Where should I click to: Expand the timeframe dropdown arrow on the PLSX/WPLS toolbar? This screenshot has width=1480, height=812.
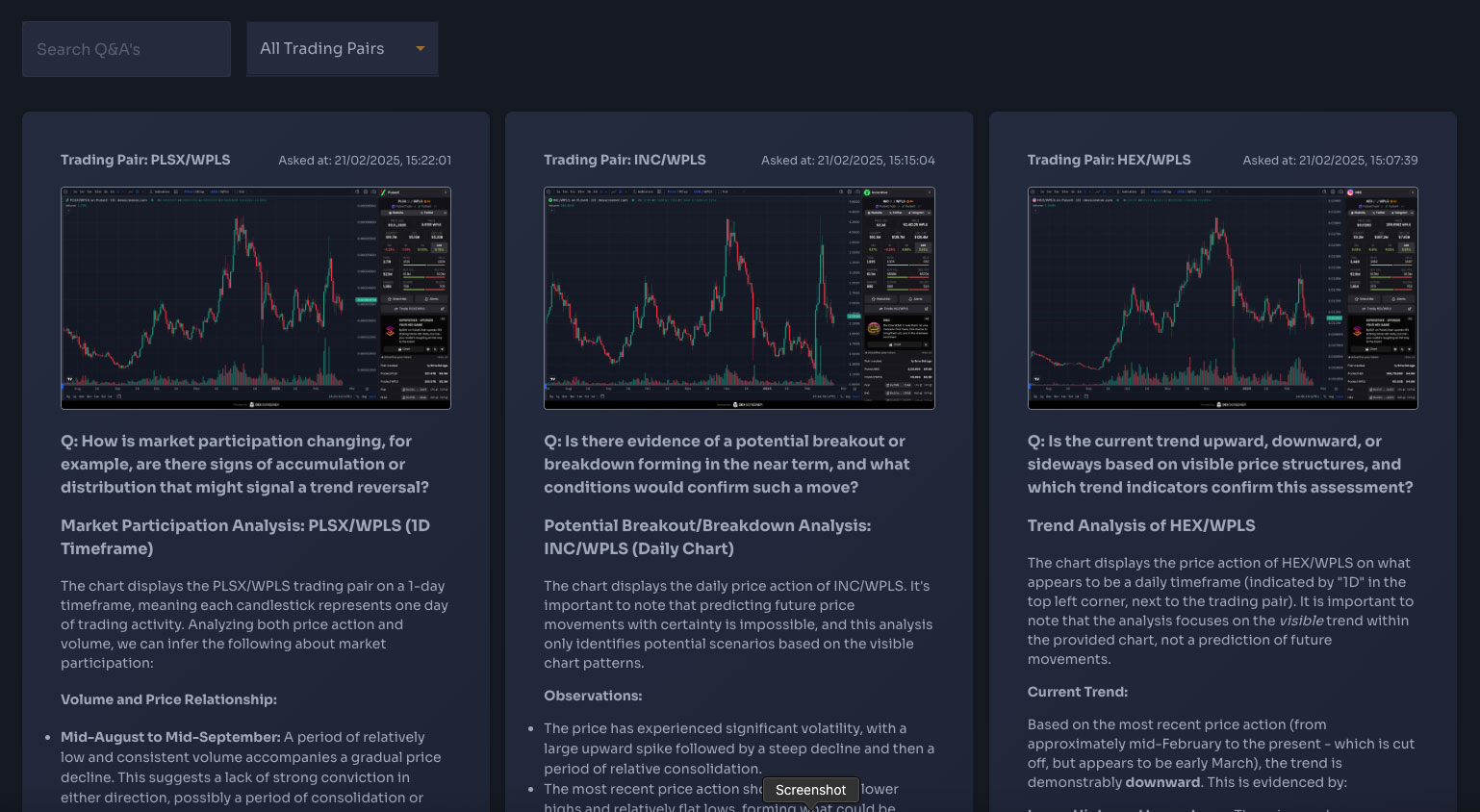124,191
